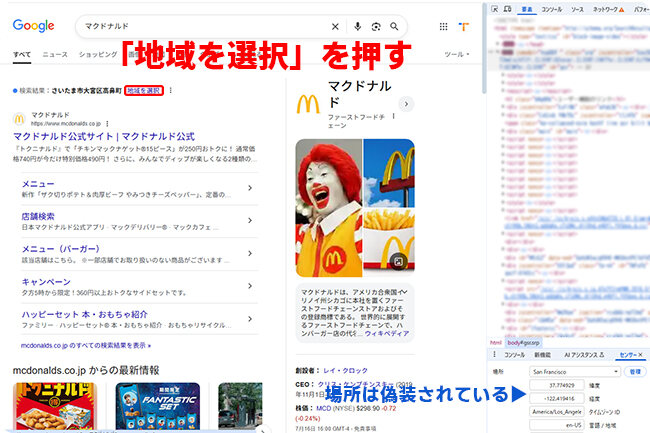Open the ウィキペディア source link
The width and height of the screenshot is (650, 433).
[x=387, y=333]
